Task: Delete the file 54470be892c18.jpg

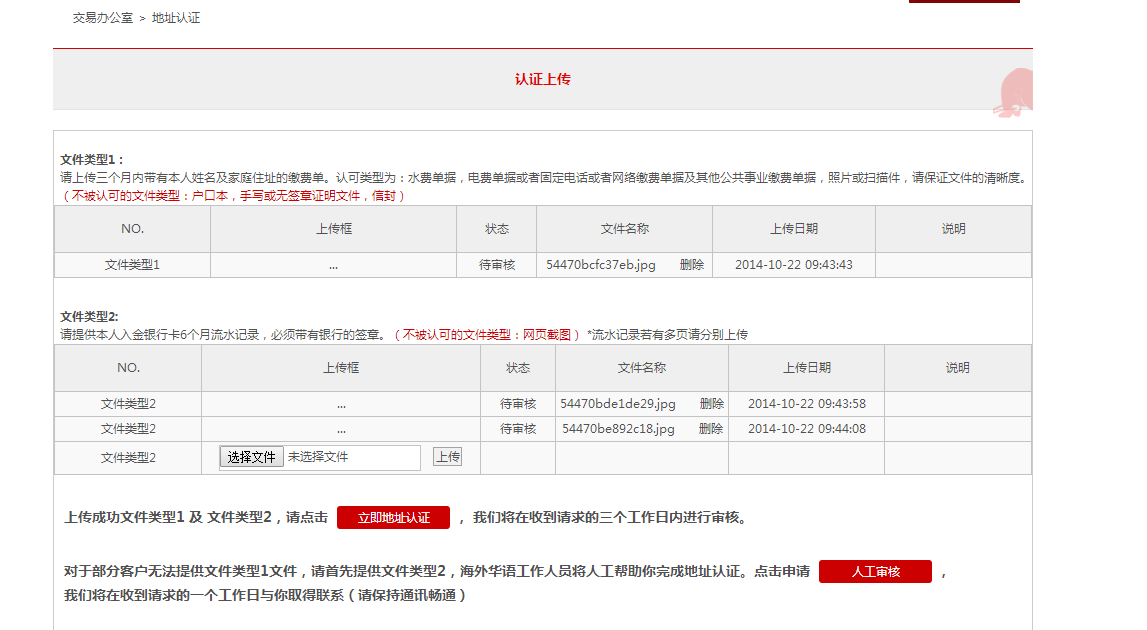Action: [x=711, y=429]
